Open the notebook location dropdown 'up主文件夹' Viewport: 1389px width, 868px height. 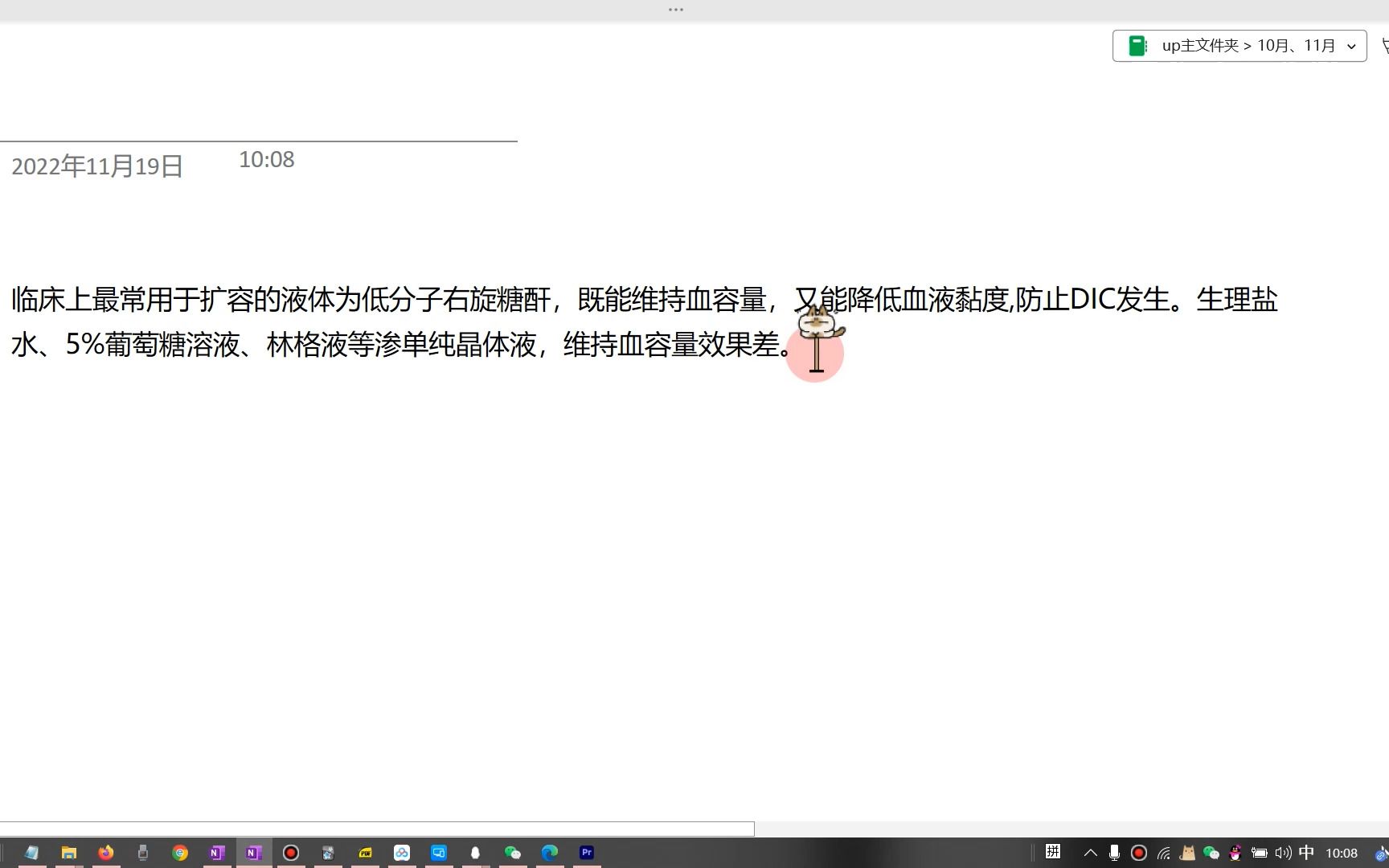pyautogui.click(x=1239, y=46)
